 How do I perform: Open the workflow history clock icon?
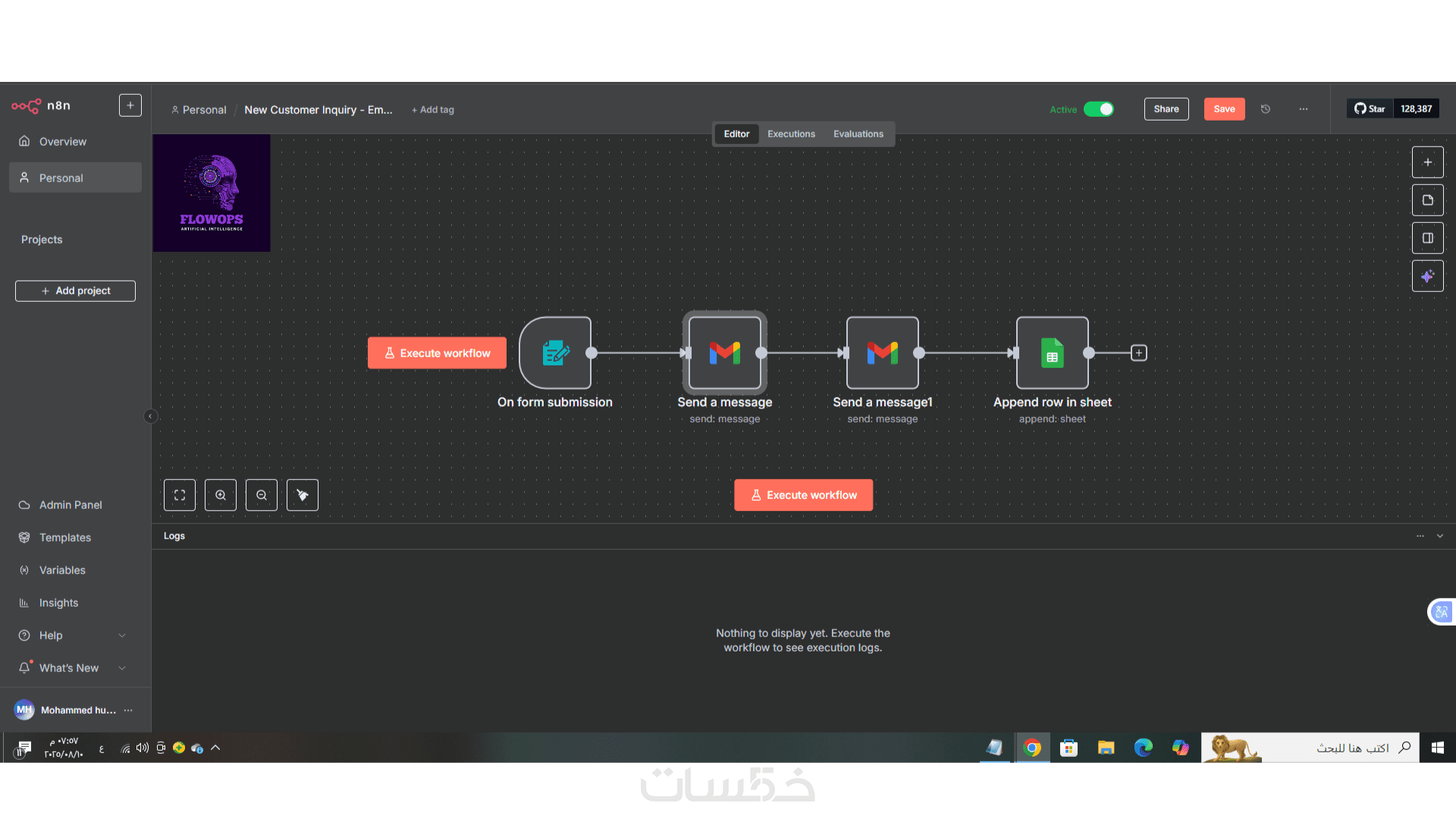(x=1266, y=109)
